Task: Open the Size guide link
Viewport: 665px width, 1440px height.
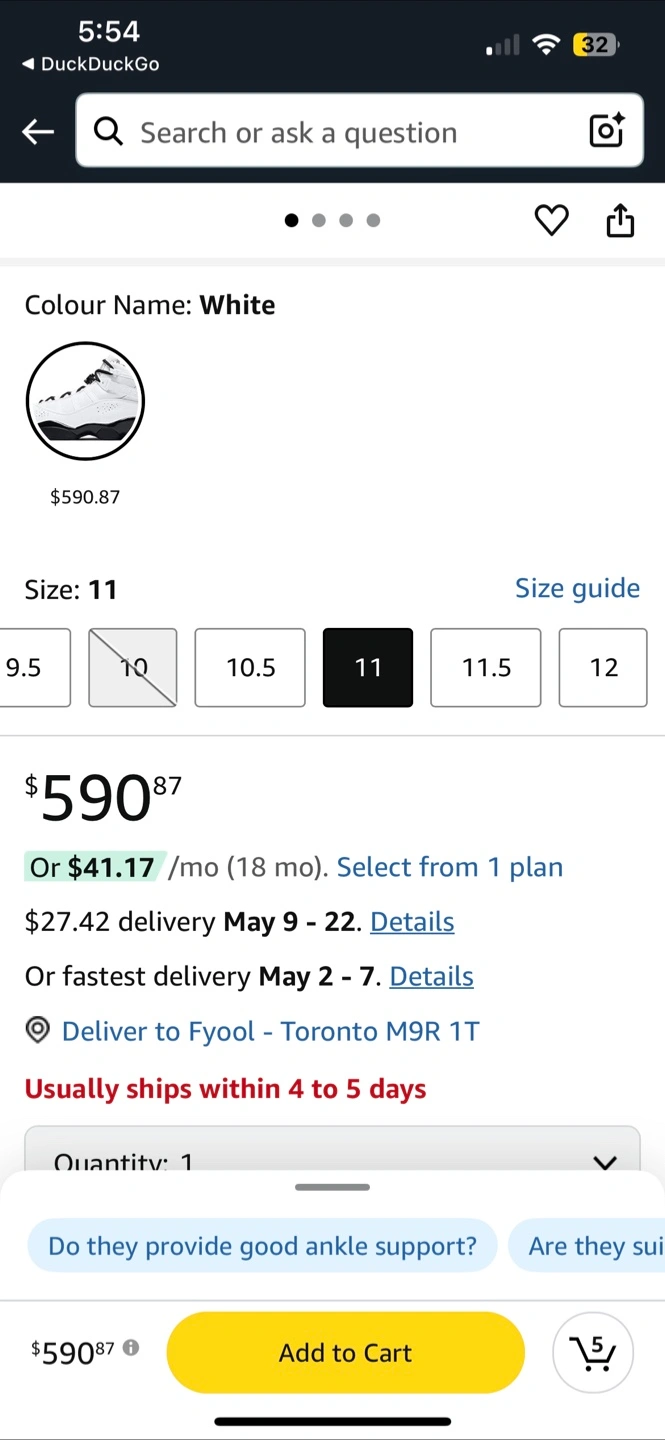Action: point(577,588)
